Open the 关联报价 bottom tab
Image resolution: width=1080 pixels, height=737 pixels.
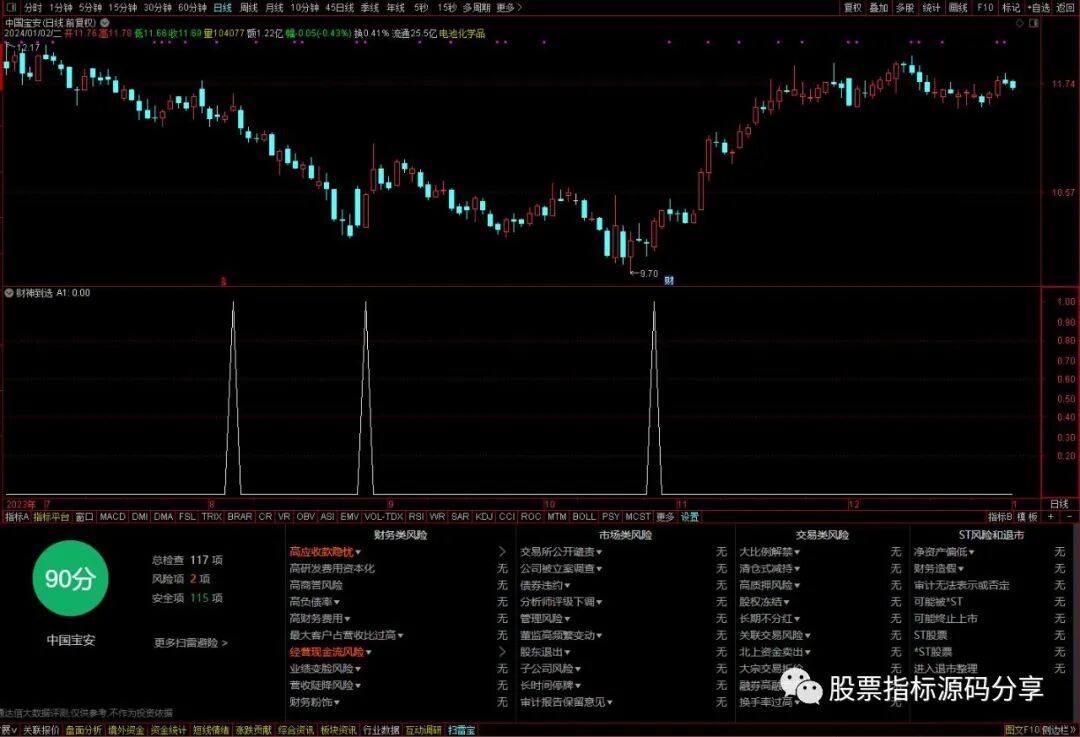pos(41,730)
